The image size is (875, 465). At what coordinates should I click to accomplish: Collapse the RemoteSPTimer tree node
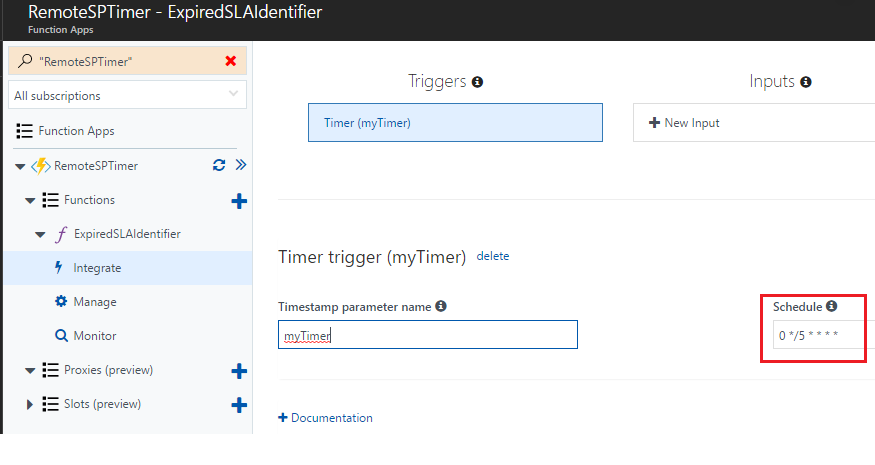[x=20, y=166]
